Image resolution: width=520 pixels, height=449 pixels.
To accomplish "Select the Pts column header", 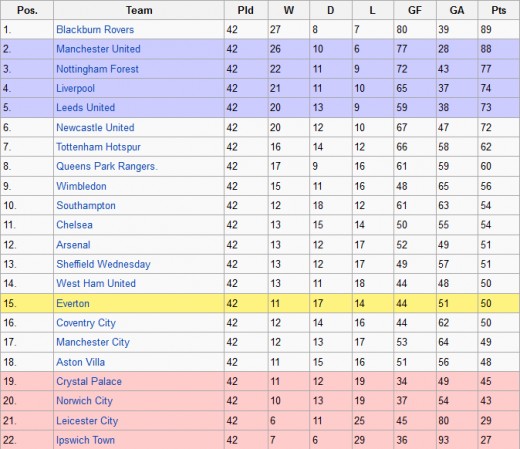I will pos(499,10).
